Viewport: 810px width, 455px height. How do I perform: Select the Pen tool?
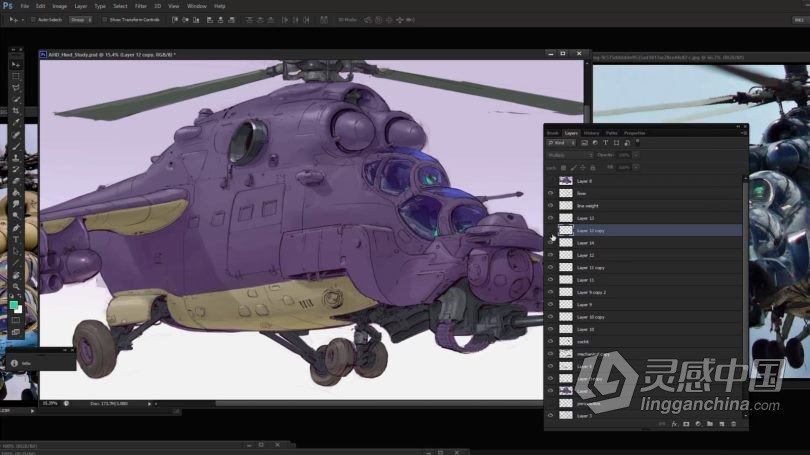[15, 228]
